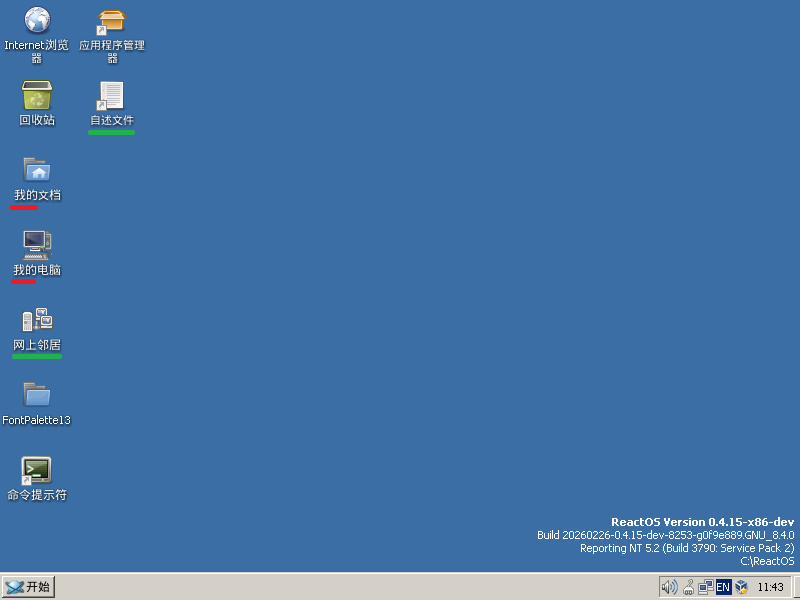Open the 开始 start menu
Image resolution: width=800 pixels, height=600 pixels.
[28, 587]
